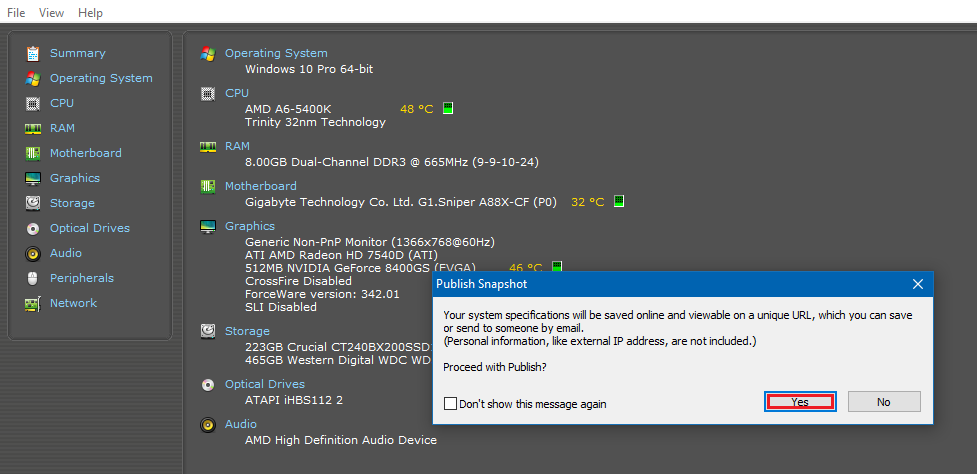Click the Proceed with Publish? text

pyautogui.click(x=495, y=367)
